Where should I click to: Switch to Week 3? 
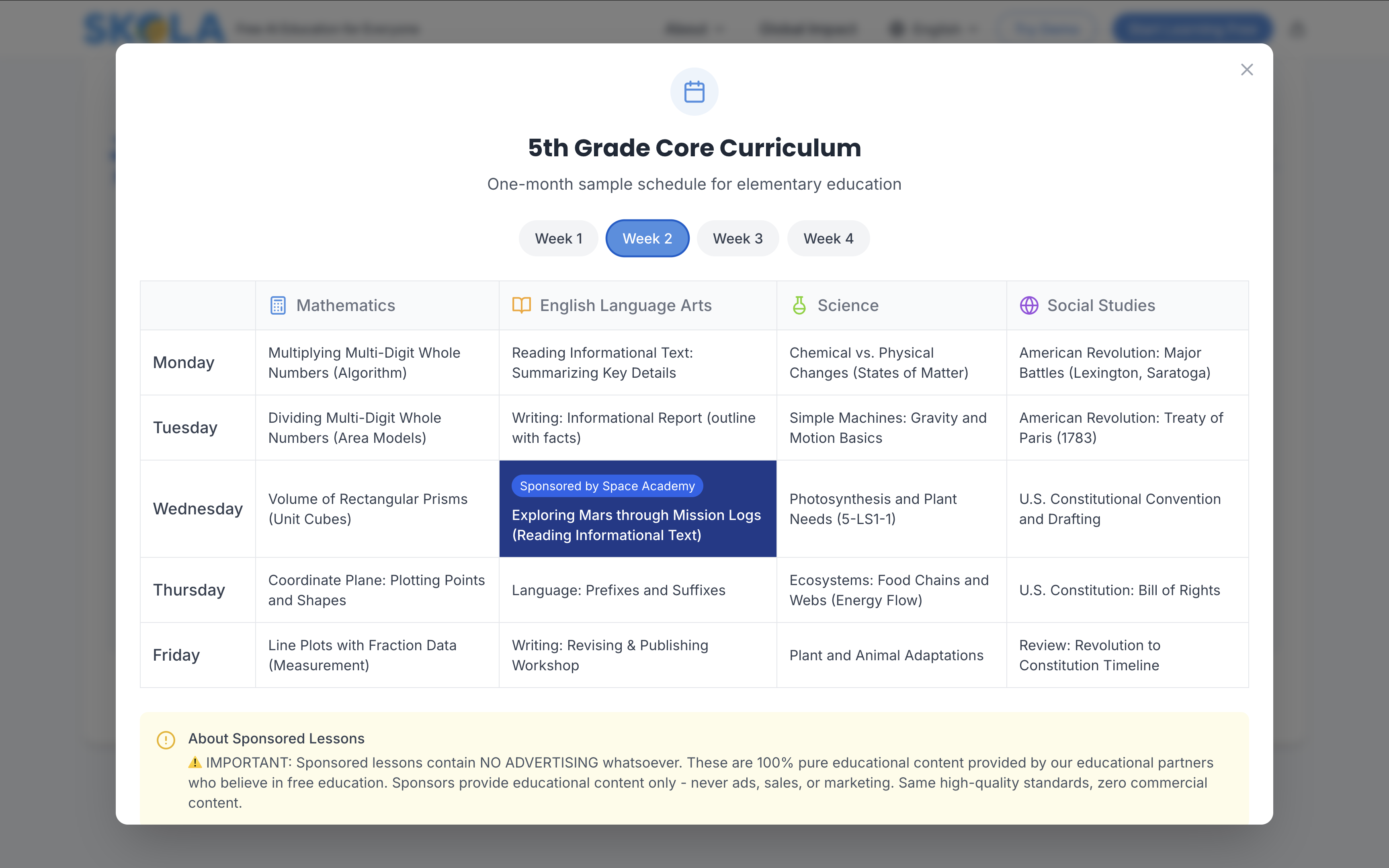click(x=738, y=237)
